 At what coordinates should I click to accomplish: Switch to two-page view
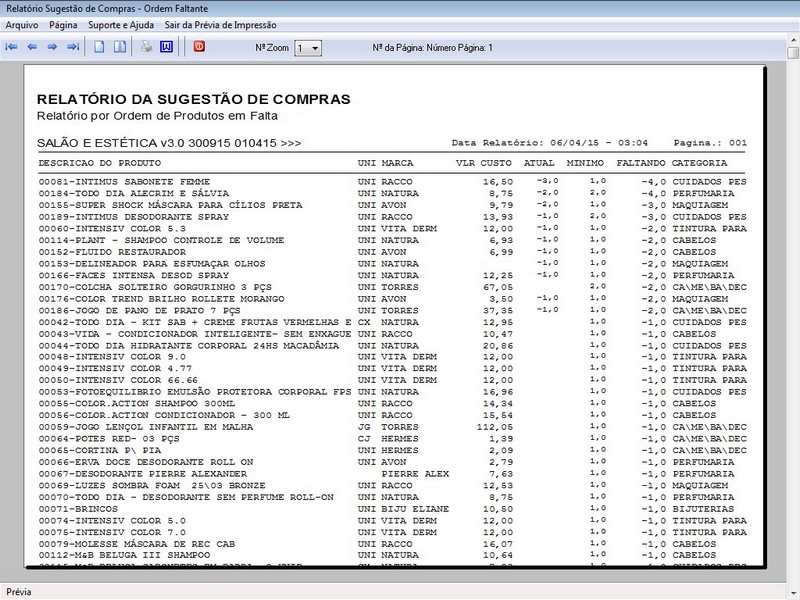coord(120,47)
